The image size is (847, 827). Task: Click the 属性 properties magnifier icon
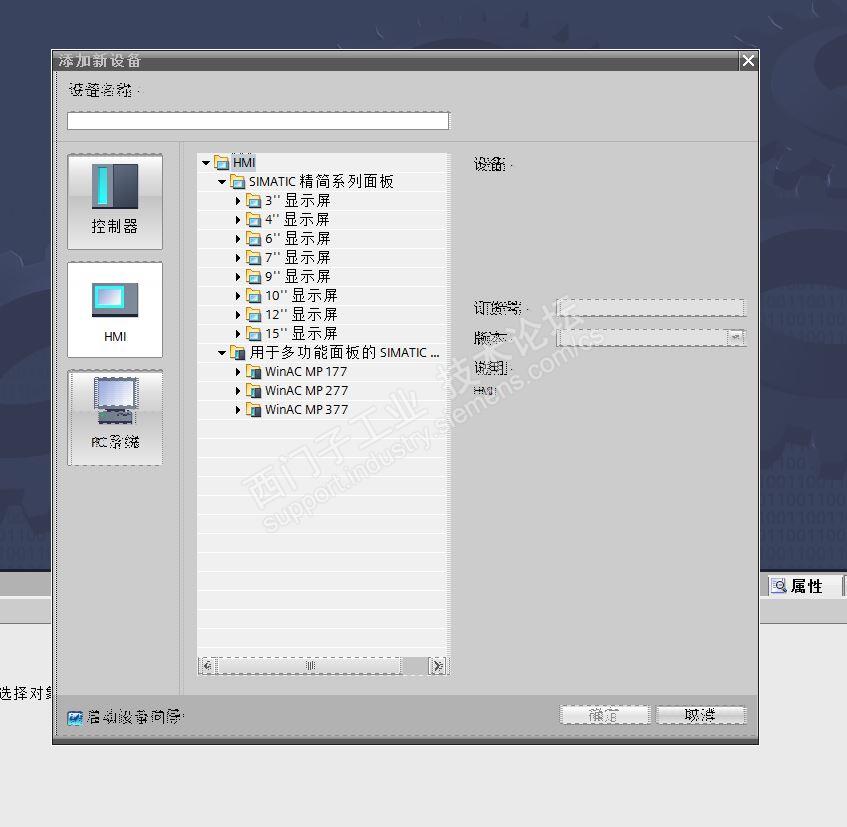point(778,586)
